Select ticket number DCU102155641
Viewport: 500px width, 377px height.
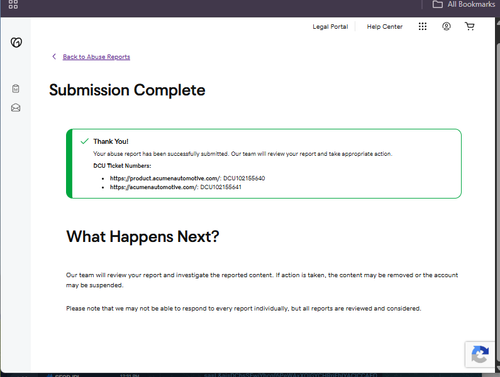[x=221, y=187]
